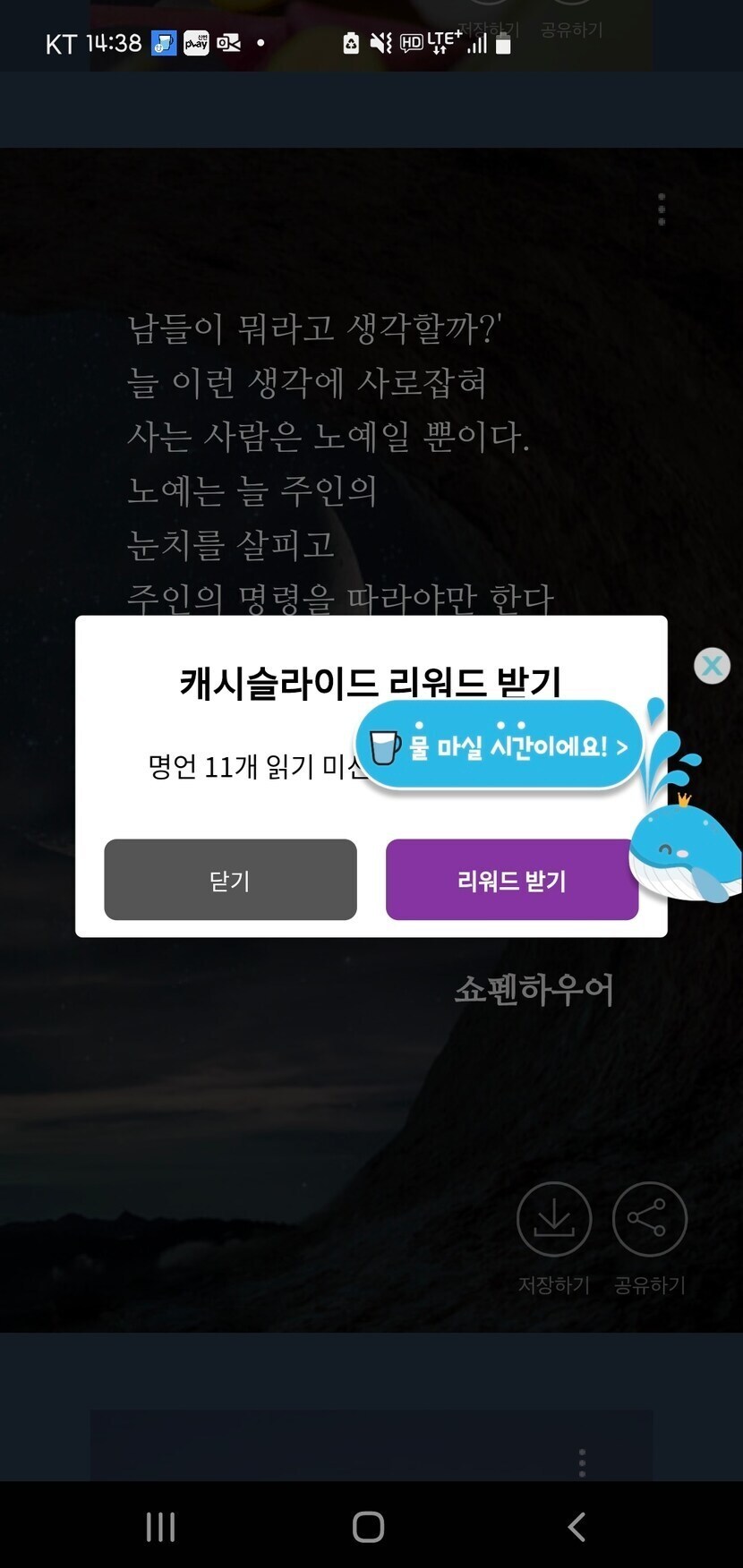Tap the 캐시슬라이드 리워드 받기 dialog title
The image size is (743, 1568).
click(x=371, y=683)
